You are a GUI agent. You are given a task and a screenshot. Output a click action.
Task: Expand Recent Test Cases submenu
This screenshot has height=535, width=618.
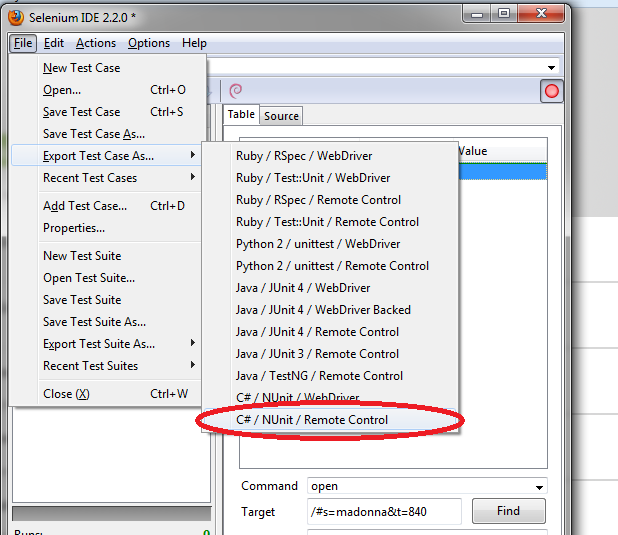106,178
